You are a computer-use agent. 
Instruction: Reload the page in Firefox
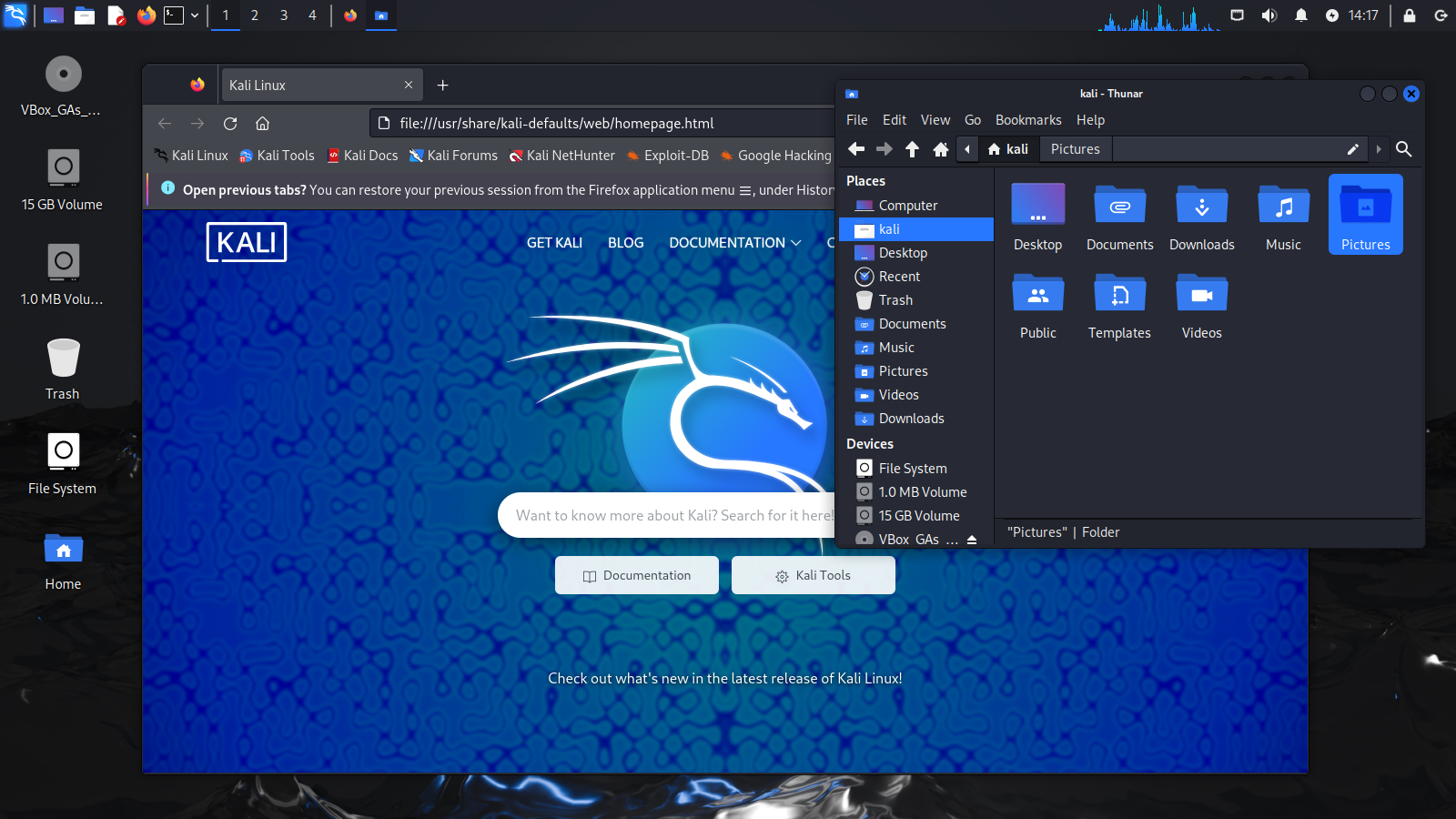(230, 124)
